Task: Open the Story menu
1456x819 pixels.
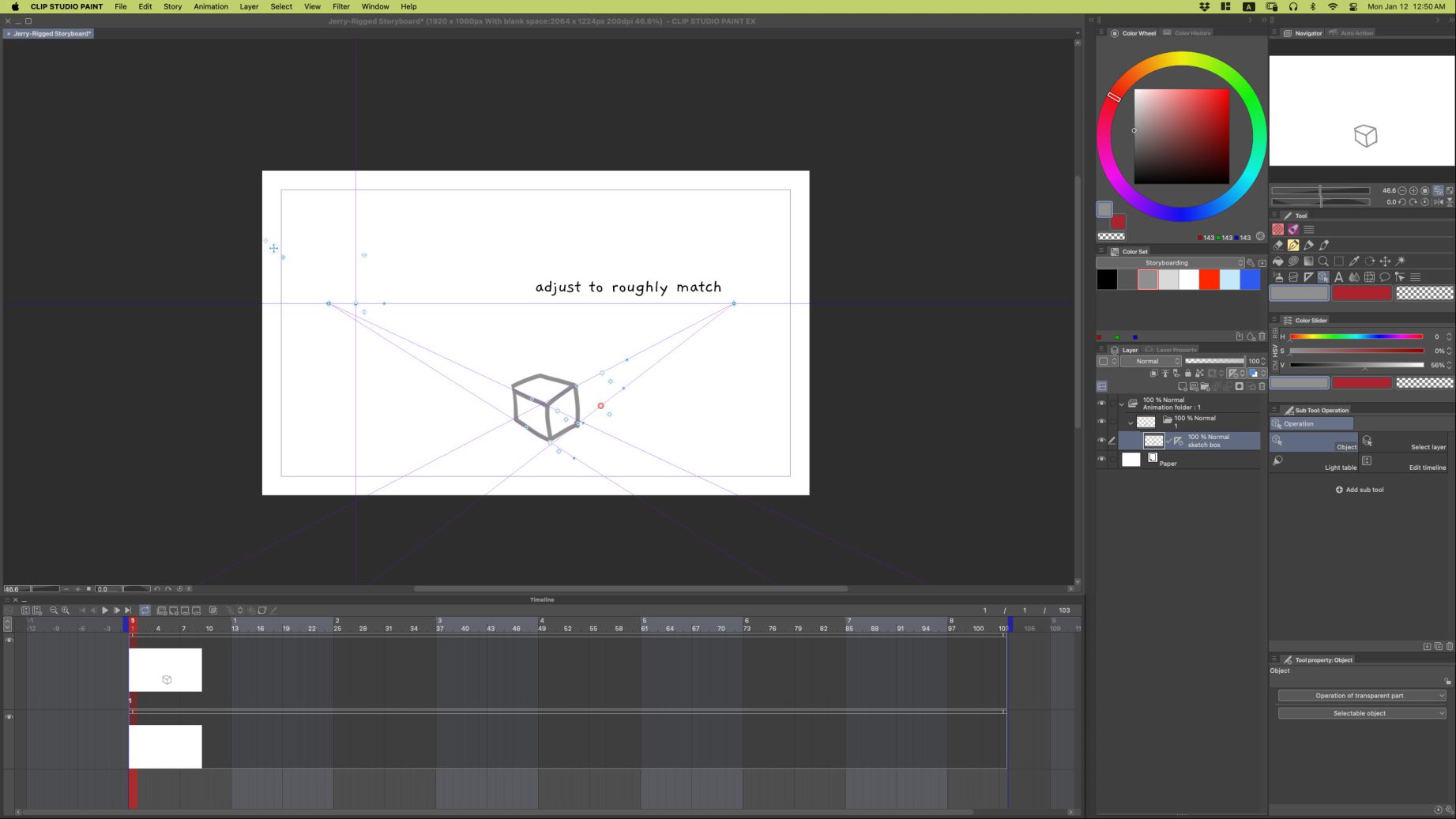Action: [172, 6]
